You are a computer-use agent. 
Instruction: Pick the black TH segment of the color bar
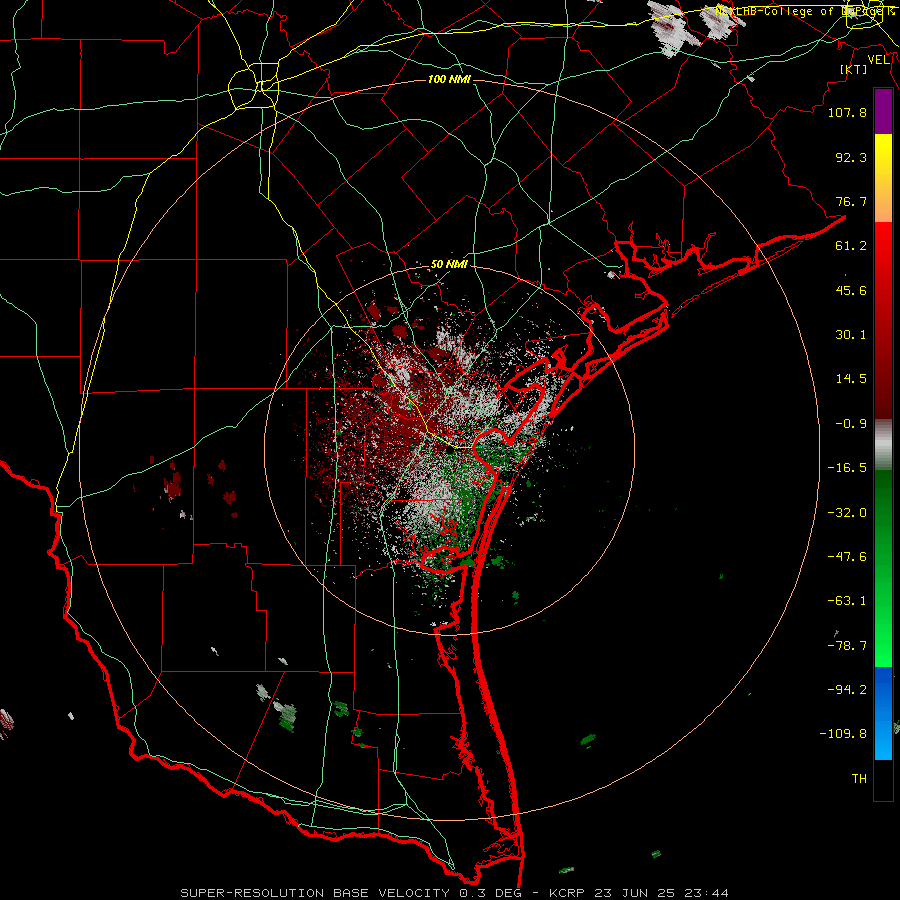point(883,779)
